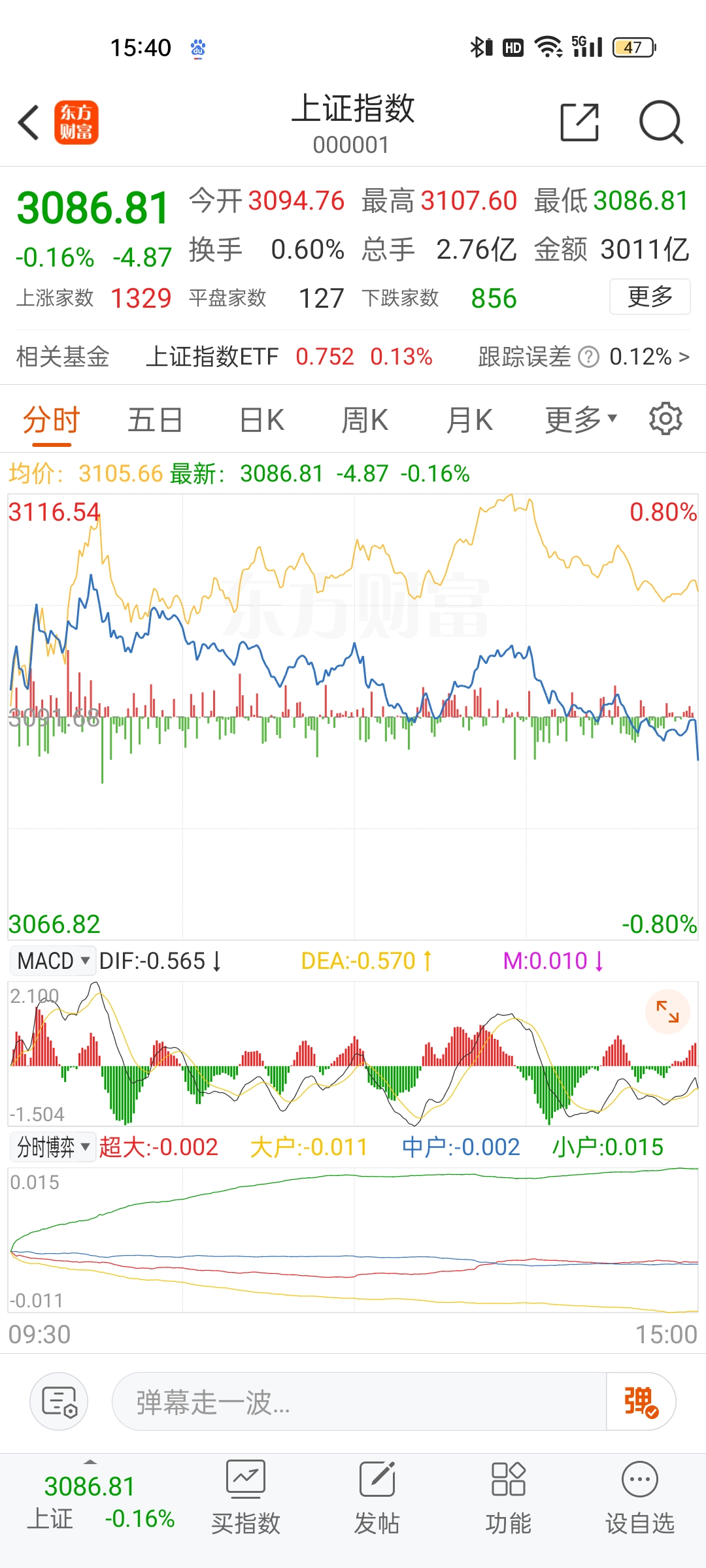Tap the M:0.010 reading
This screenshot has height=1568, width=706.
click(x=553, y=961)
